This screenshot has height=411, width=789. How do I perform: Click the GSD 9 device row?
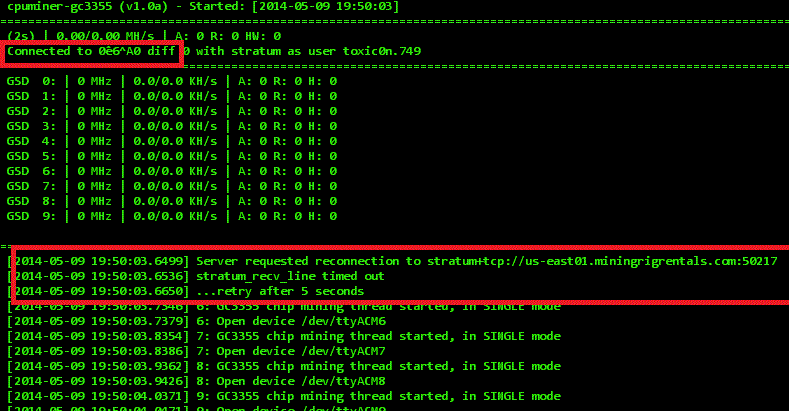click(x=172, y=216)
